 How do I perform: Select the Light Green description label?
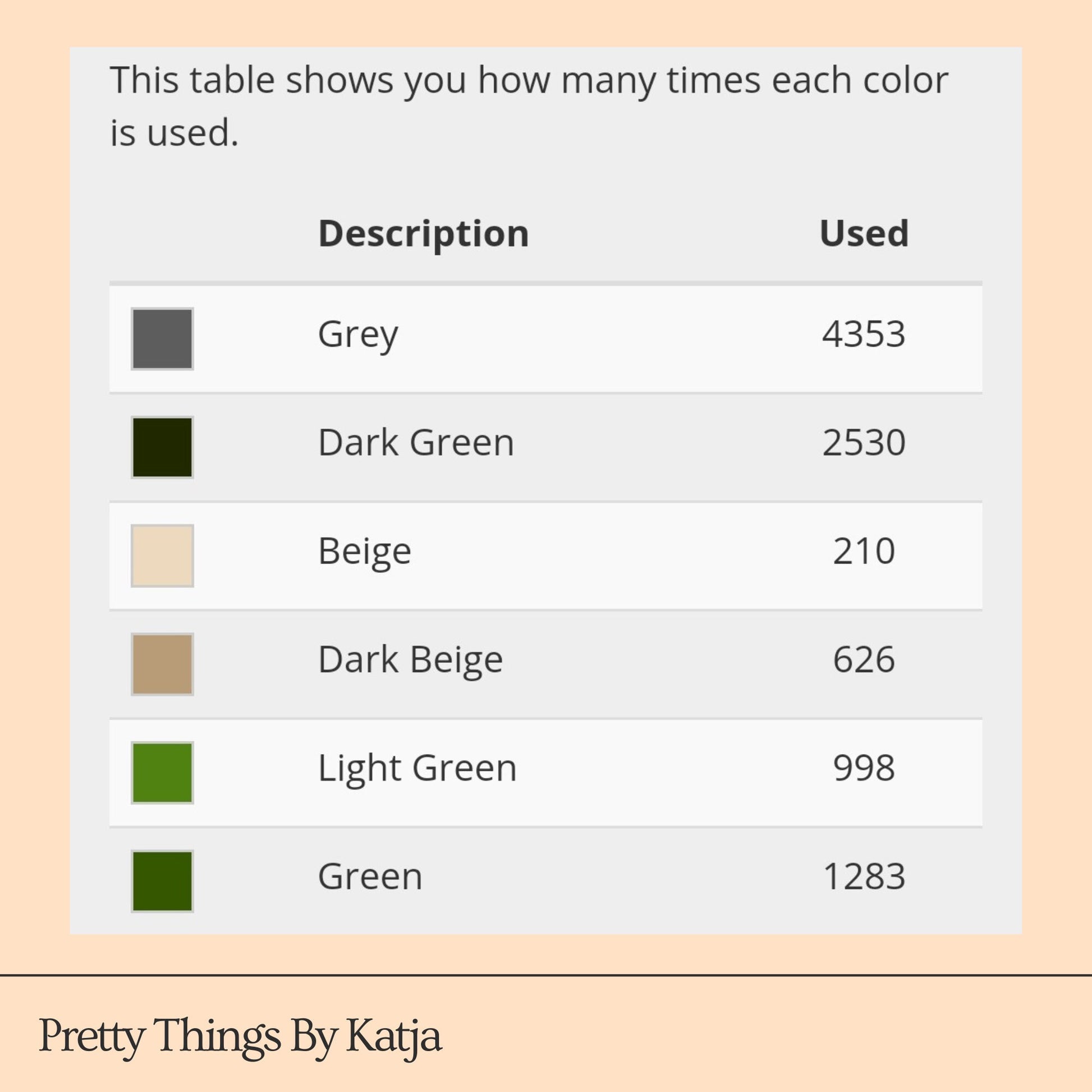417,769
